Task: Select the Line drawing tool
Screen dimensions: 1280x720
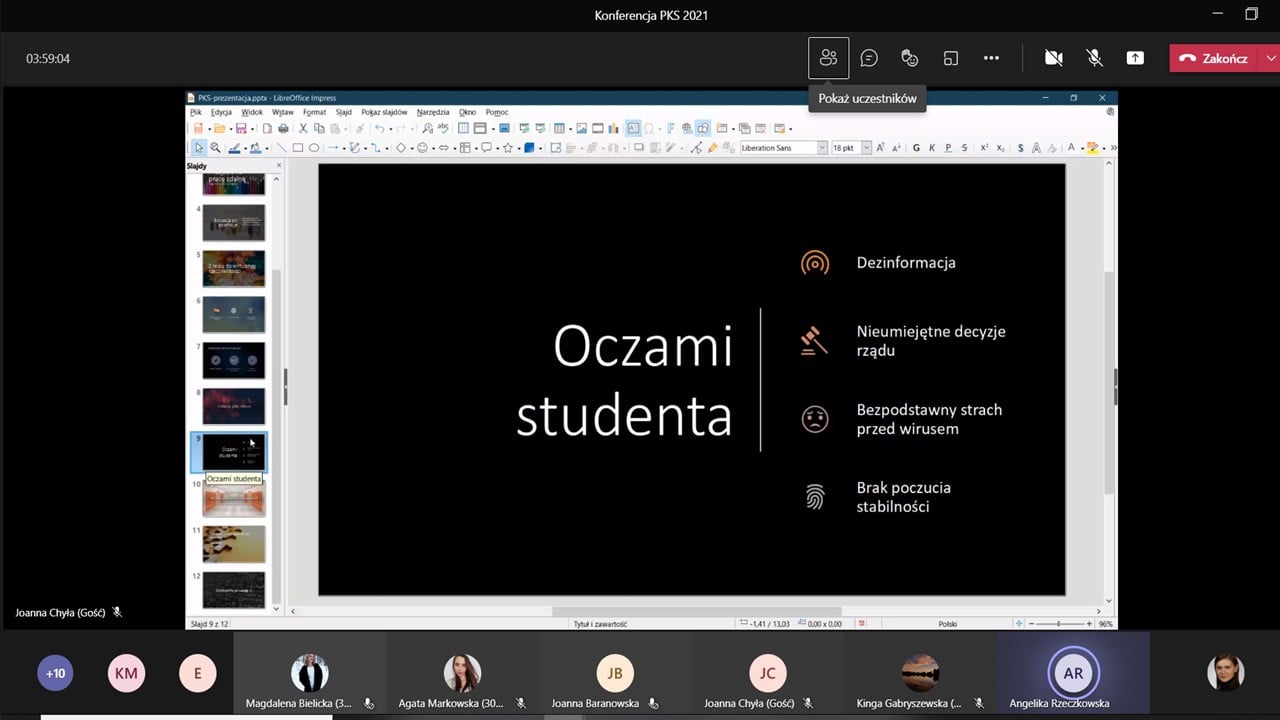Action: point(282,148)
